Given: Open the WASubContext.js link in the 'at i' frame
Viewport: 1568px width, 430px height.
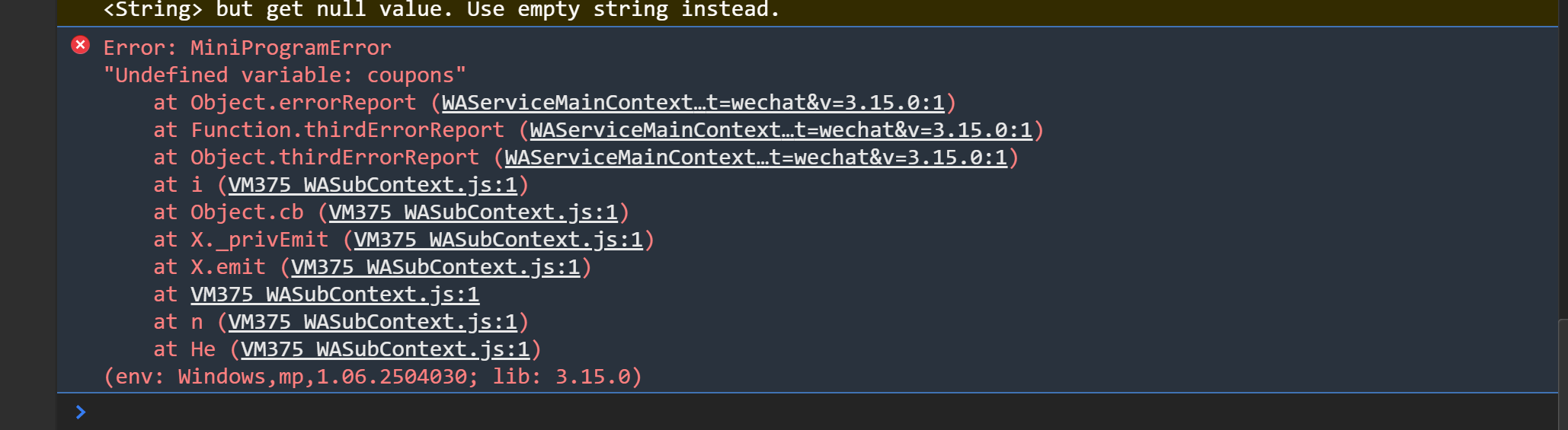Looking at the screenshot, I should coord(373,185).
